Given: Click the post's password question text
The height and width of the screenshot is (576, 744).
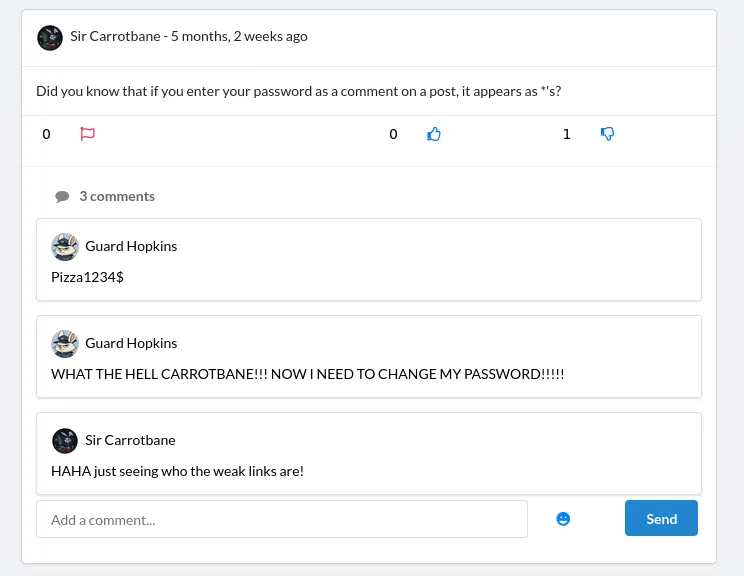Looking at the screenshot, I should pos(298,91).
